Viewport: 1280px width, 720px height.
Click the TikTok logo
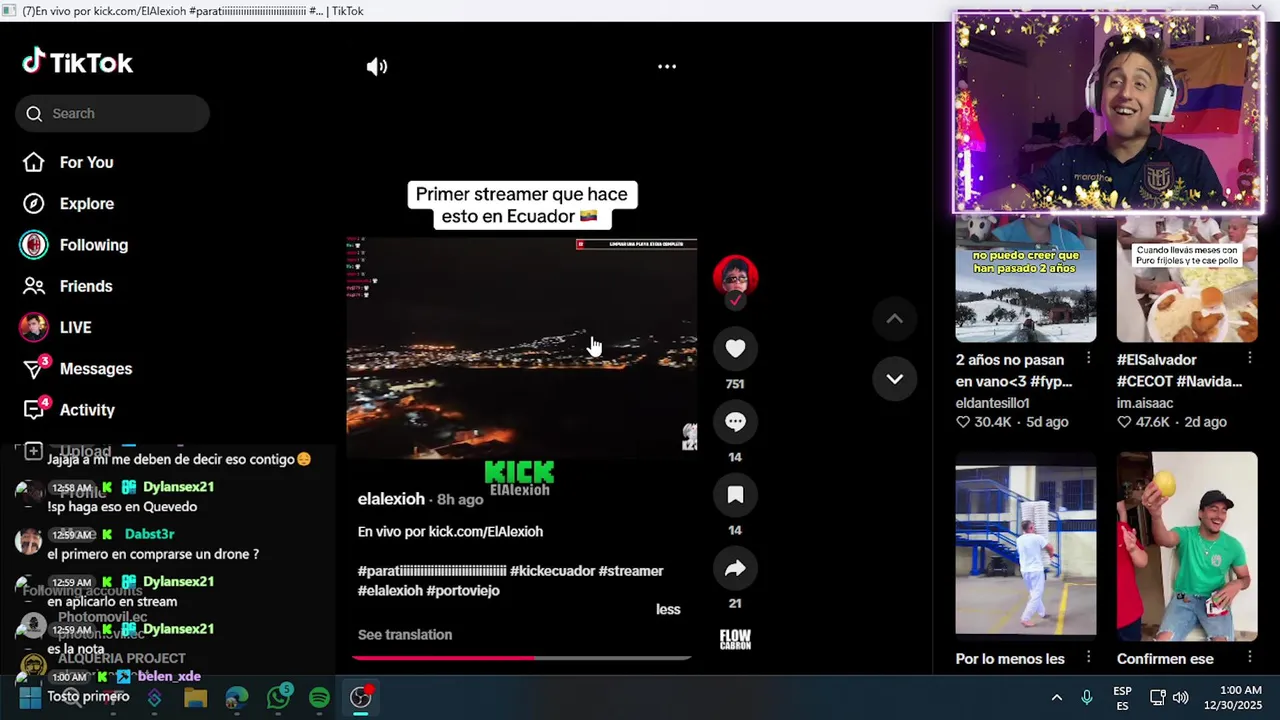(x=77, y=62)
